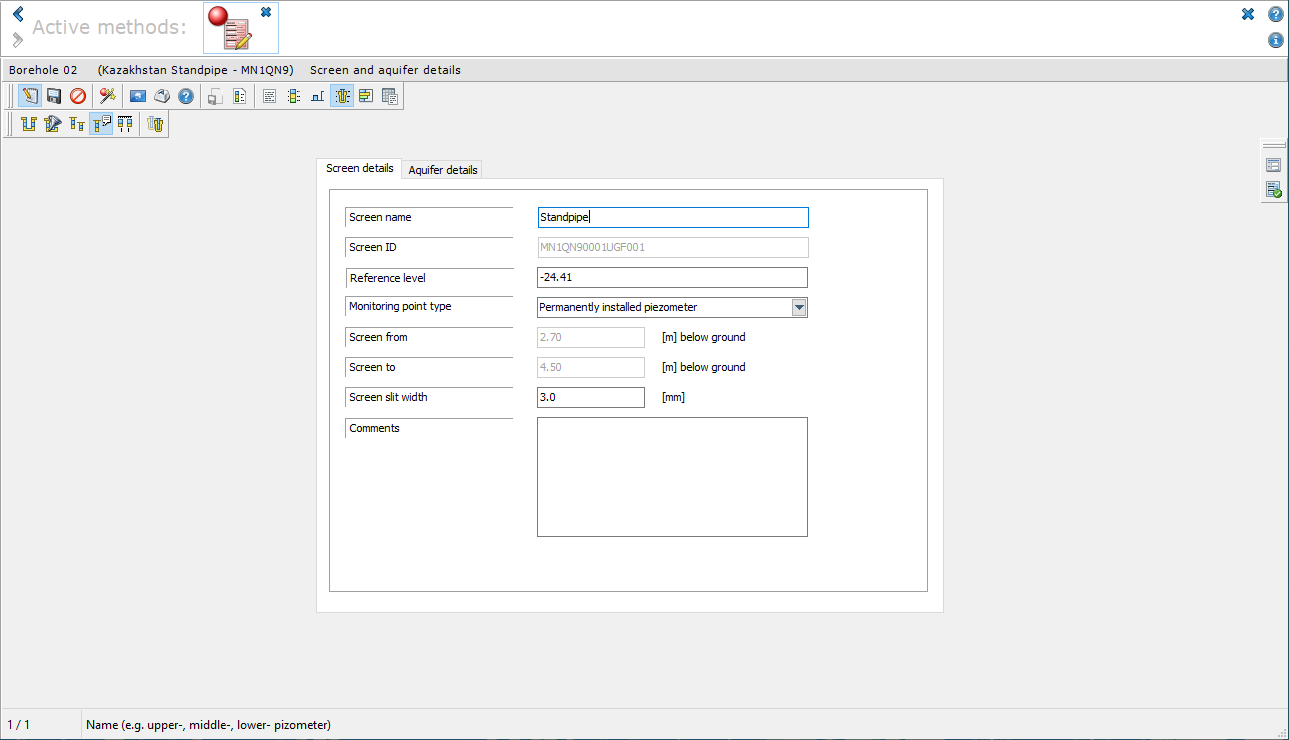Click the disabled Screen ID field
The height and width of the screenshot is (740, 1289).
pyautogui.click(x=672, y=247)
